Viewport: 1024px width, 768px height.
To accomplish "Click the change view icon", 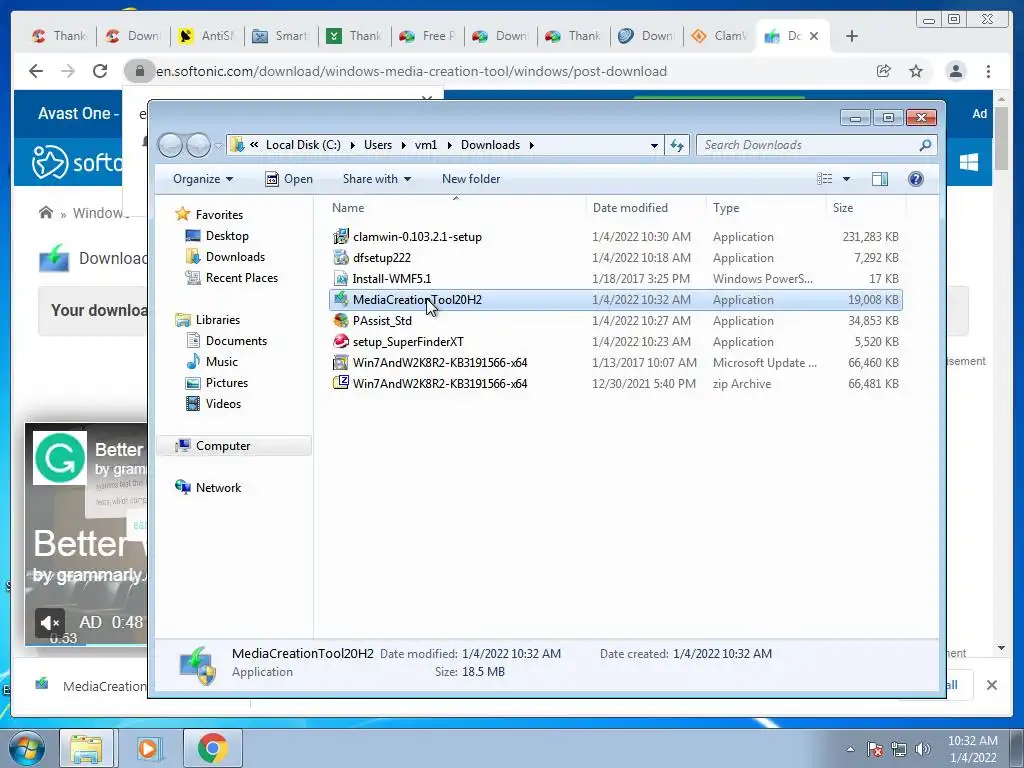I will point(825,179).
